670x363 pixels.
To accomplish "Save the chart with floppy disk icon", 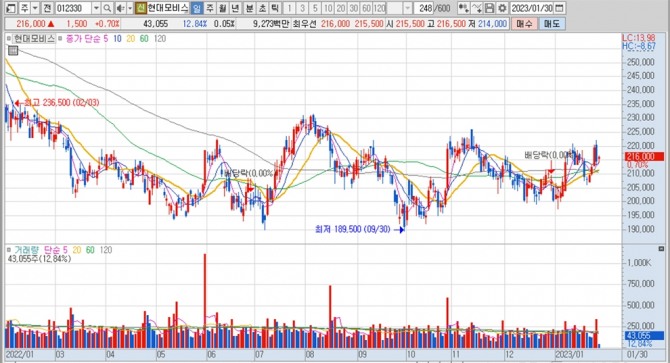I will coord(490,8).
